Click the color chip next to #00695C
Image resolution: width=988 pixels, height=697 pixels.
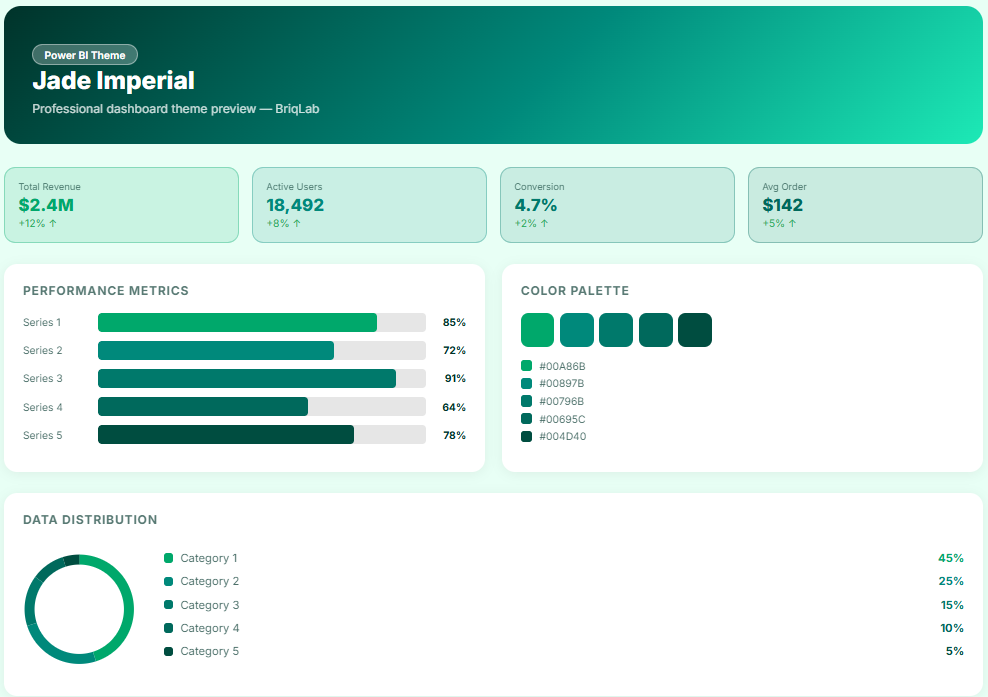(527, 419)
